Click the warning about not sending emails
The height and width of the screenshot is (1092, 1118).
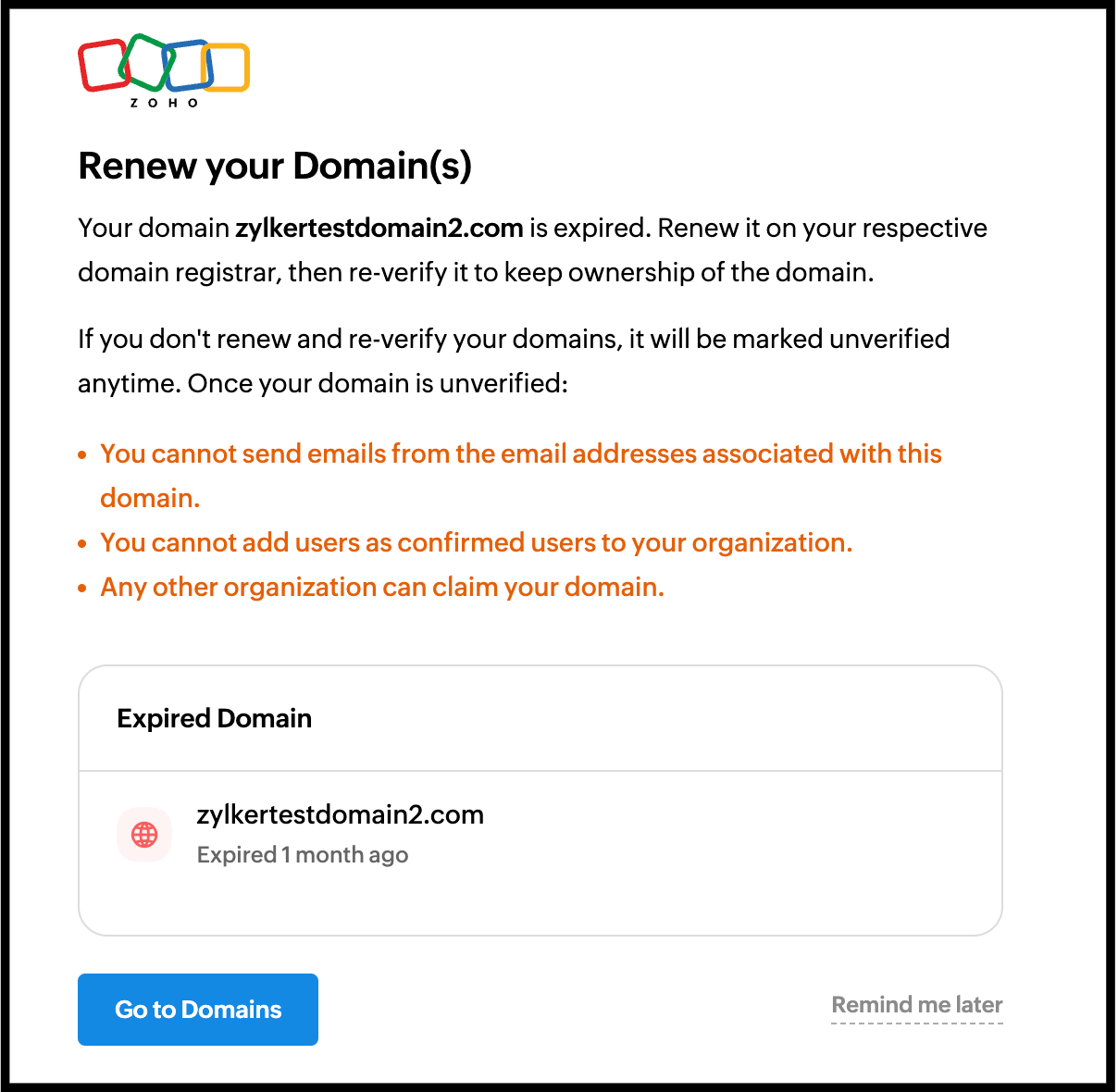pyautogui.click(x=520, y=454)
